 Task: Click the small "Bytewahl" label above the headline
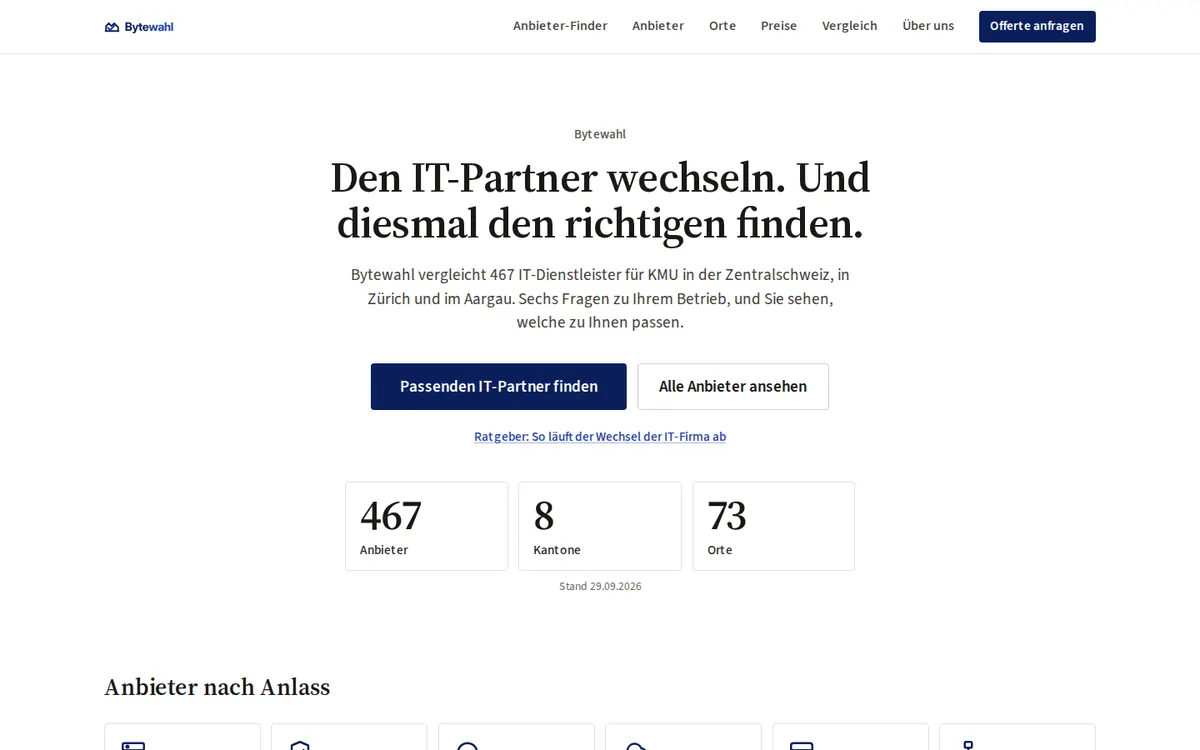coord(600,134)
